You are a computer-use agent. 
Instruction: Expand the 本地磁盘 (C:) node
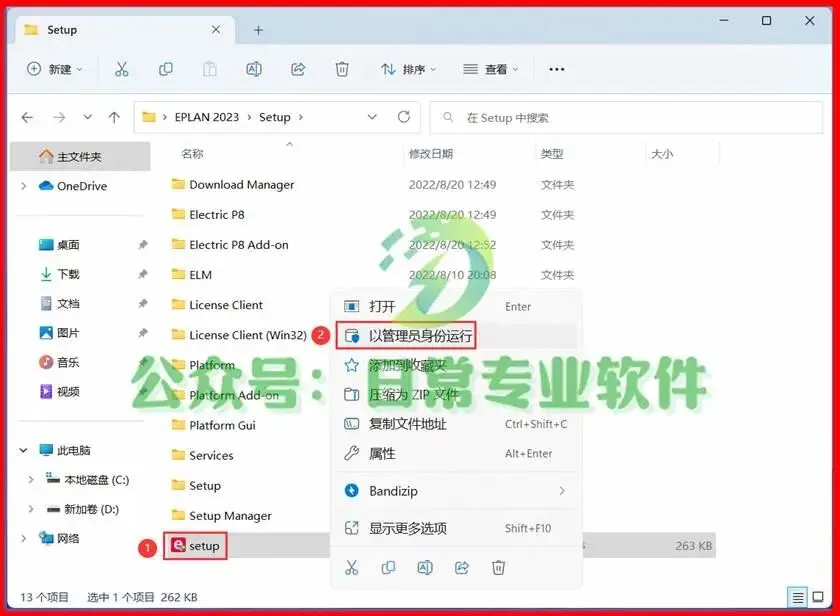click(31, 479)
